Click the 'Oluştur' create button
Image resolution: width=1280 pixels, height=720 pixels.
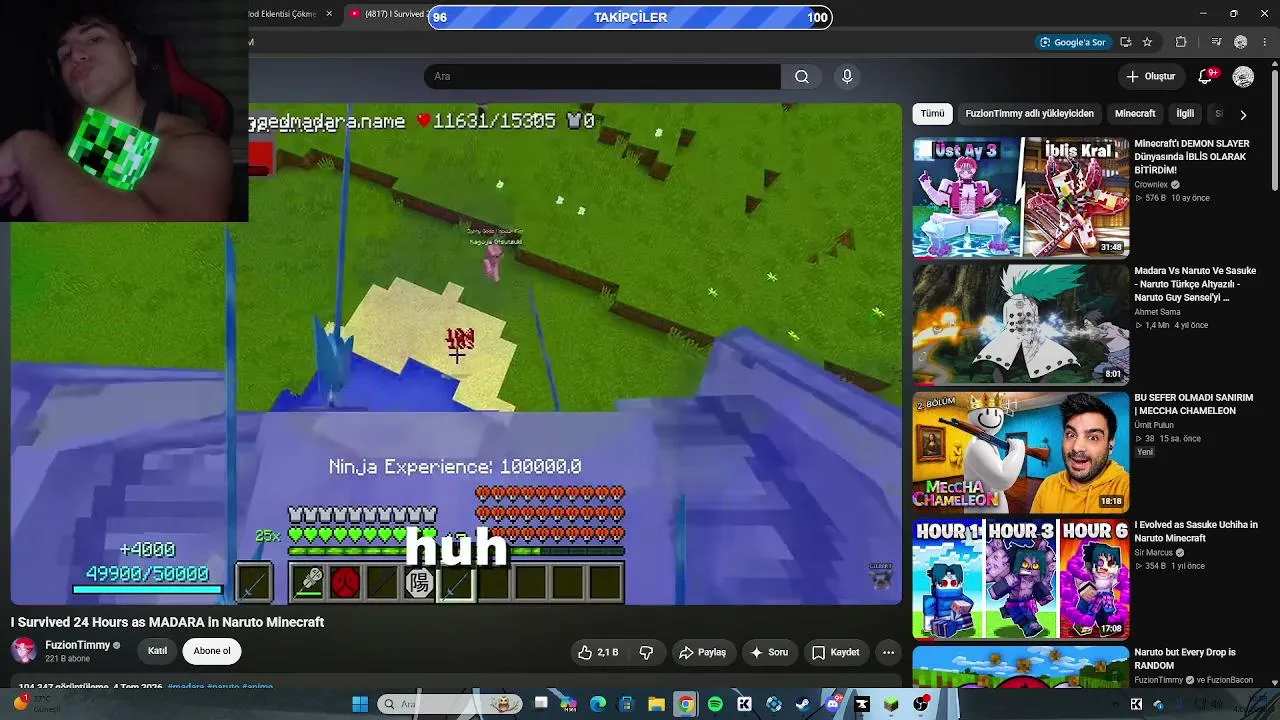pyautogui.click(x=1150, y=77)
